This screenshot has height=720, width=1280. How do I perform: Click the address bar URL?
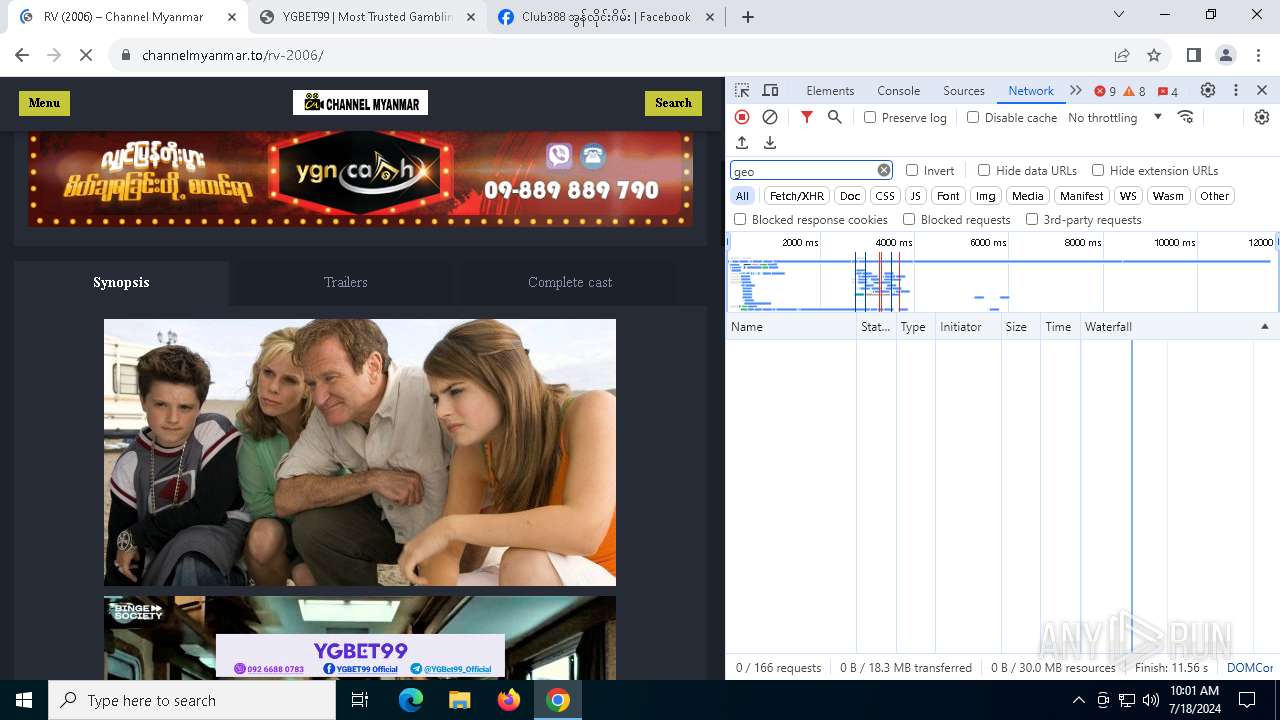233,55
